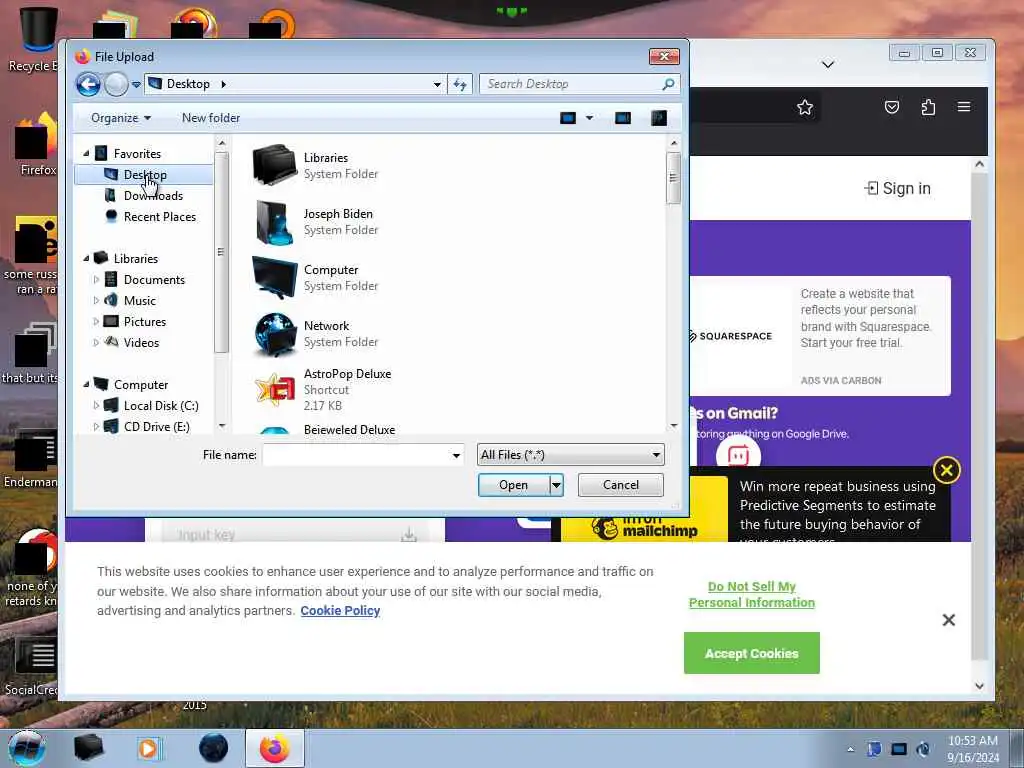Viewport: 1024px width, 768px height.
Task: Select the Joseph Biden folder icon
Action: 273,221
